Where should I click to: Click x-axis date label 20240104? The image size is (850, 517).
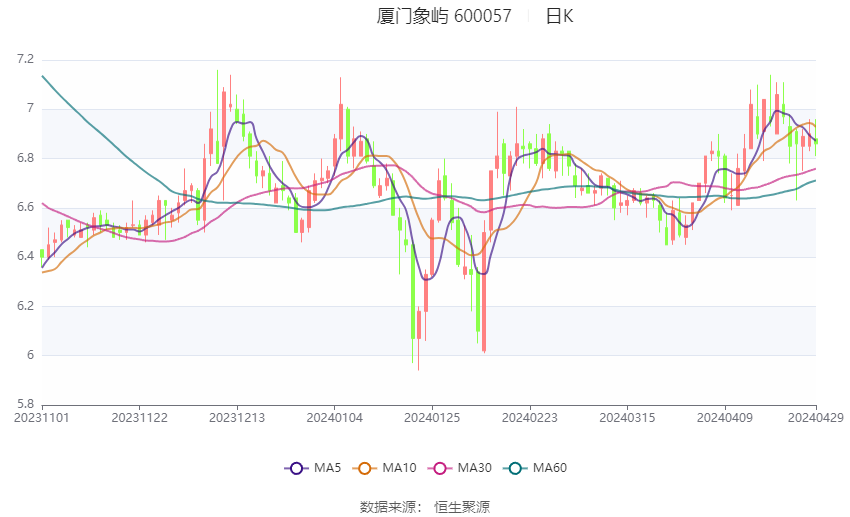click(x=334, y=418)
